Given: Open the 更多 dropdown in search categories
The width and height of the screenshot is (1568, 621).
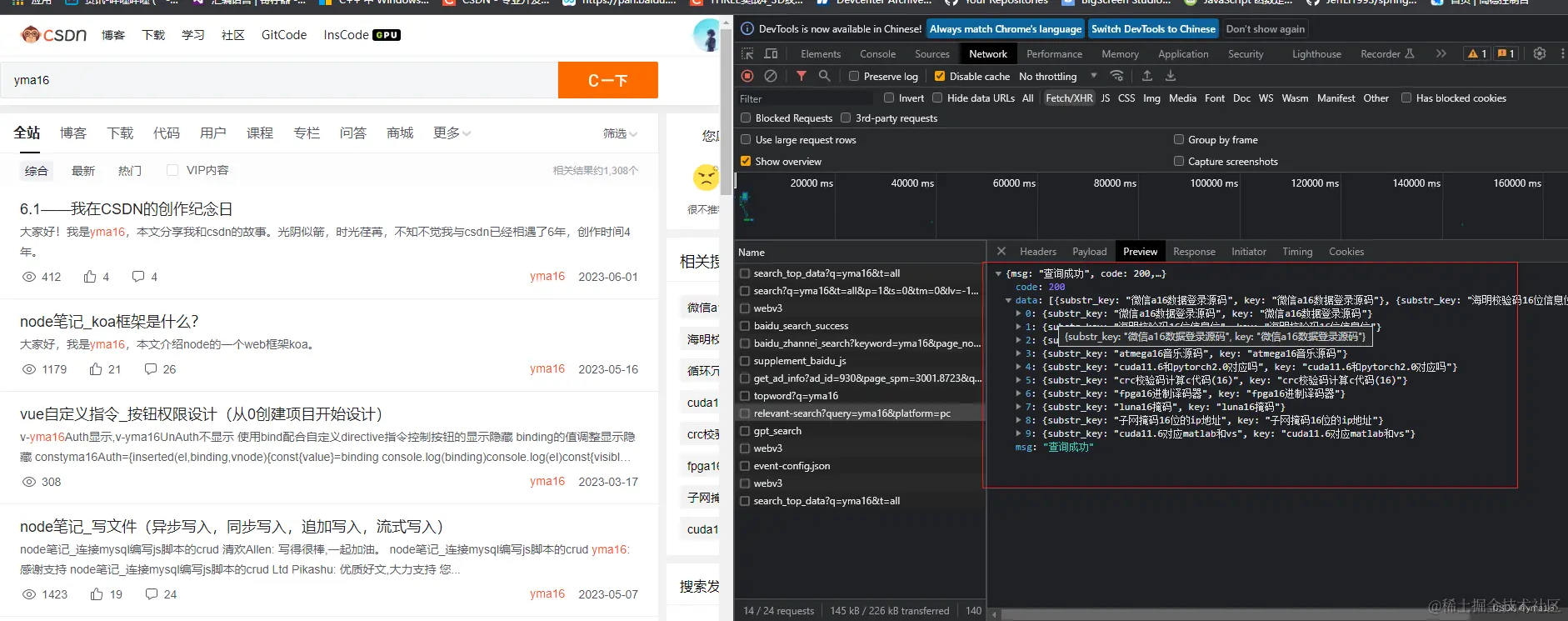Looking at the screenshot, I should pyautogui.click(x=452, y=133).
